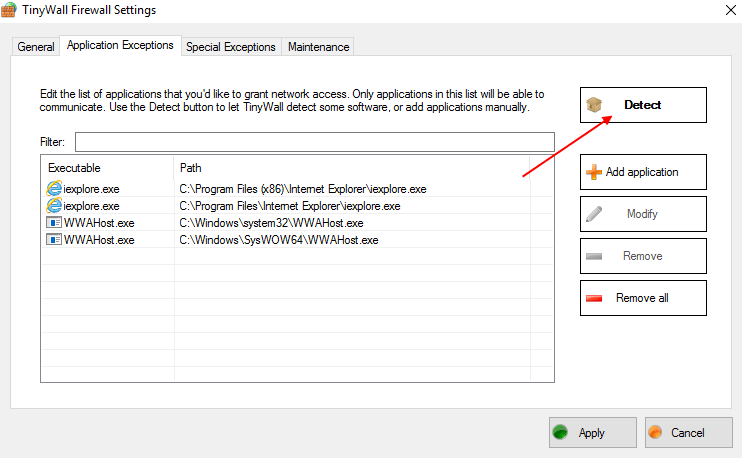Go to the Maintenance tab
742x458 pixels.
[x=318, y=47]
